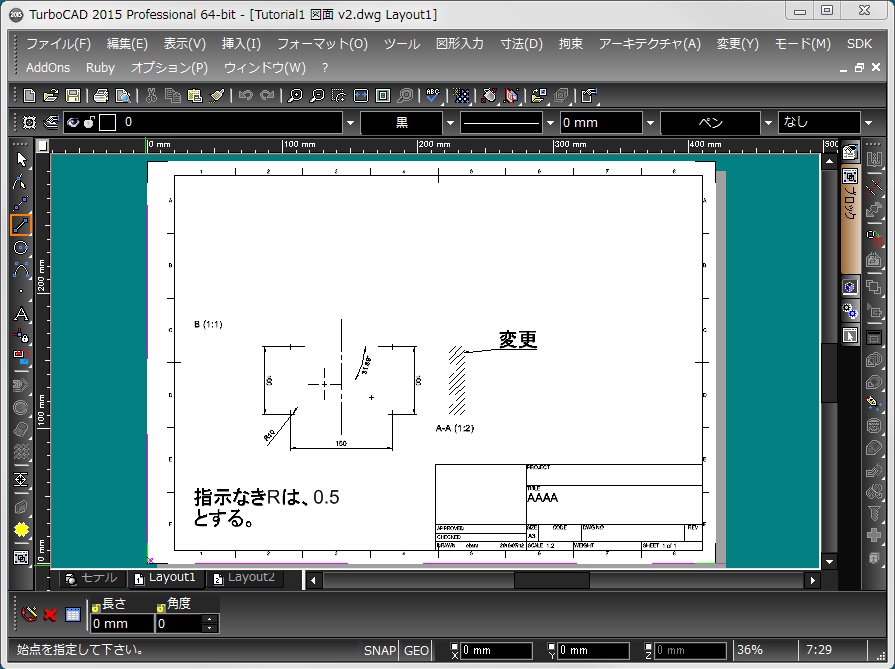This screenshot has height=669, width=895.
Task: Click the line style preview box
Action: coord(501,123)
